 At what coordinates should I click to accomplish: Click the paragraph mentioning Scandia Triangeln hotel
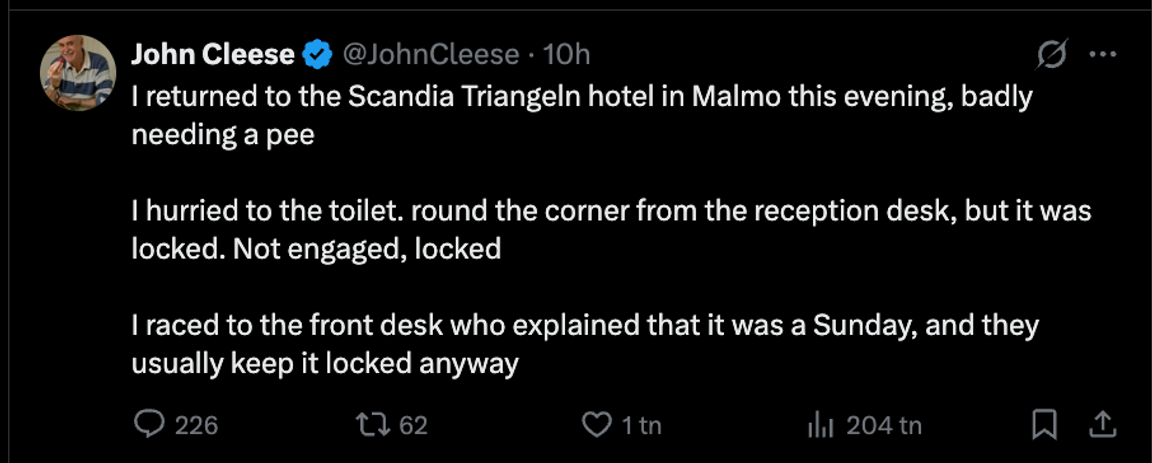coord(580,115)
